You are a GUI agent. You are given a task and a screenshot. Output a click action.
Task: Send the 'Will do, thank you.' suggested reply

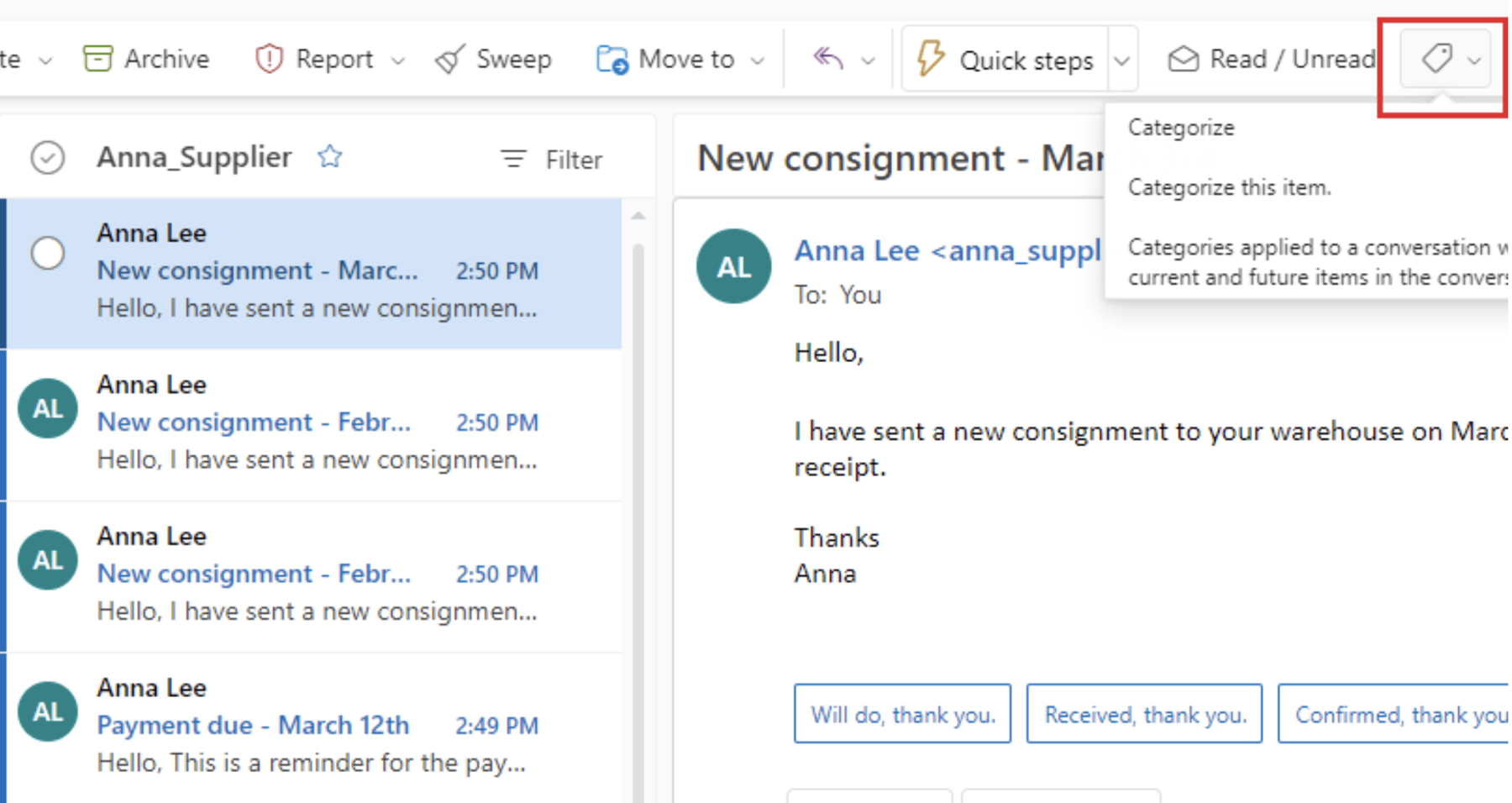(x=902, y=713)
